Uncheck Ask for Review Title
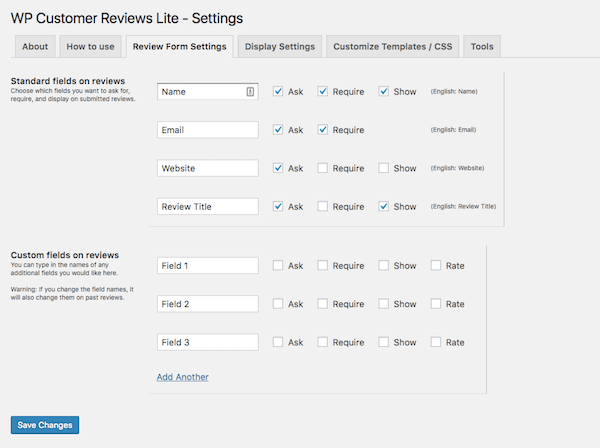The width and height of the screenshot is (600, 448). (x=278, y=206)
